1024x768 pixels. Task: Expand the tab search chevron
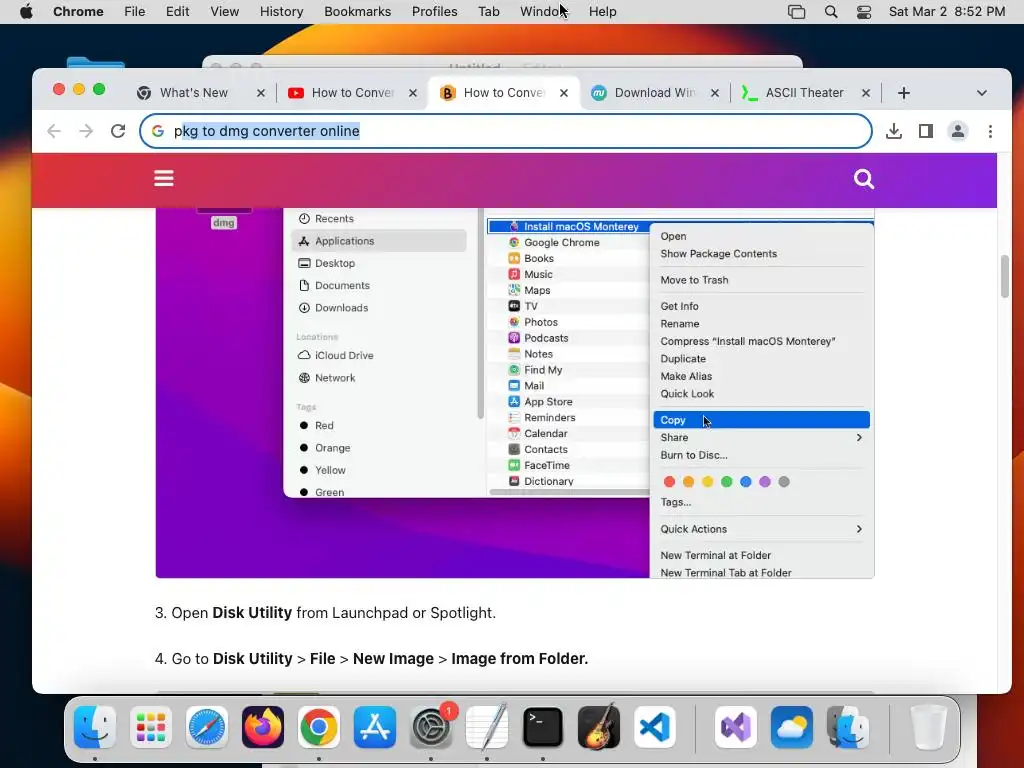pos(982,93)
